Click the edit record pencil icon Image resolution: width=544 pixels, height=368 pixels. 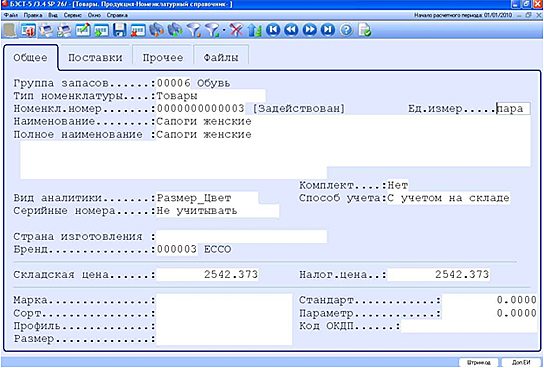pos(83,30)
